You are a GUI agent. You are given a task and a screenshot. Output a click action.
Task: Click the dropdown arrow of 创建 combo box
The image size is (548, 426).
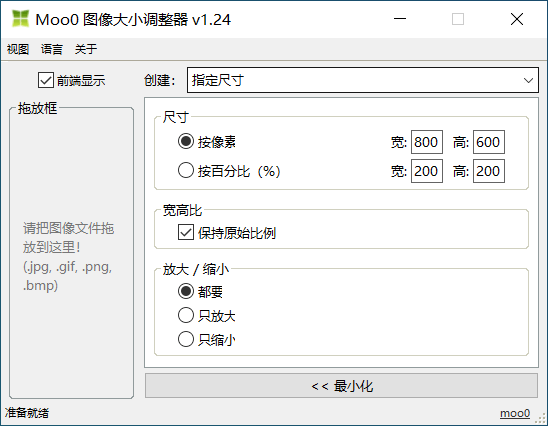point(528,80)
